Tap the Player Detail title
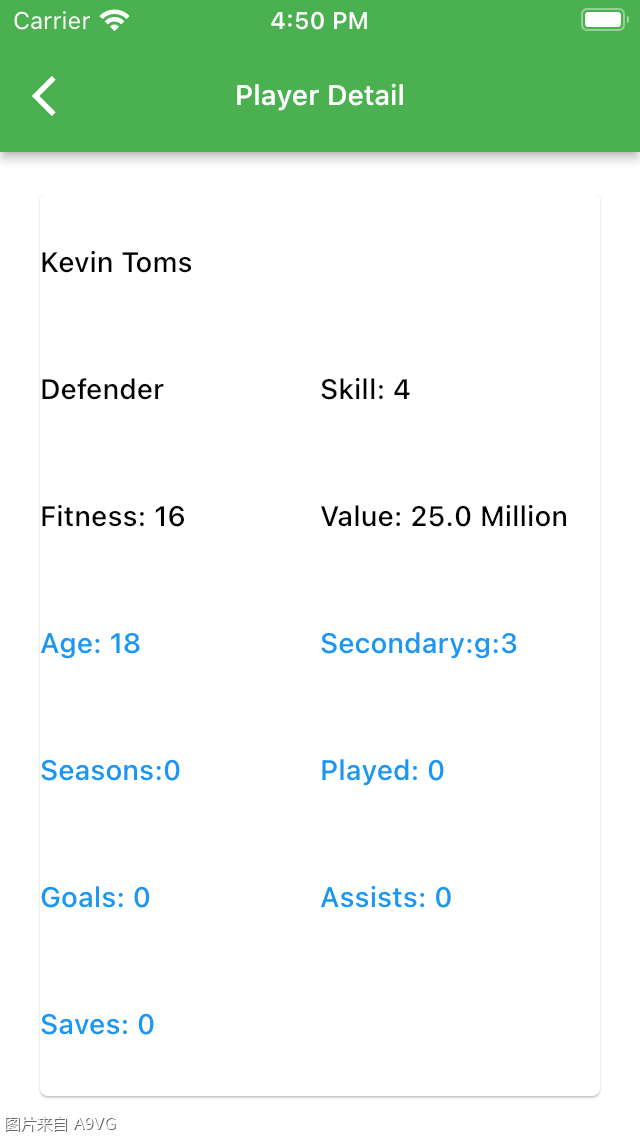640x1136 pixels. [320, 96]
